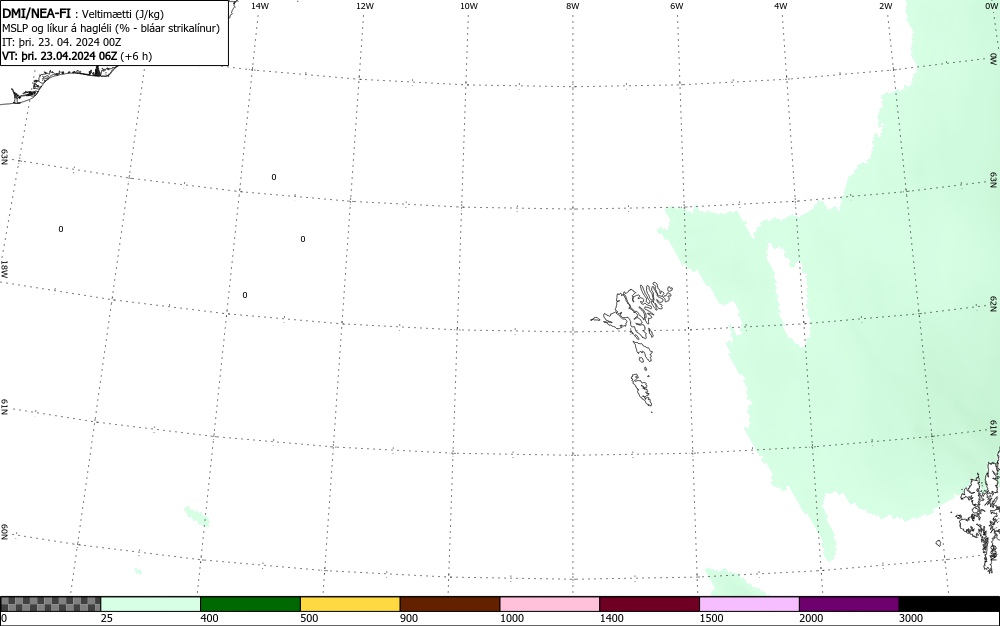
Task: Select the black legend swatch above 3000
Action: click(x=949, y=604)
